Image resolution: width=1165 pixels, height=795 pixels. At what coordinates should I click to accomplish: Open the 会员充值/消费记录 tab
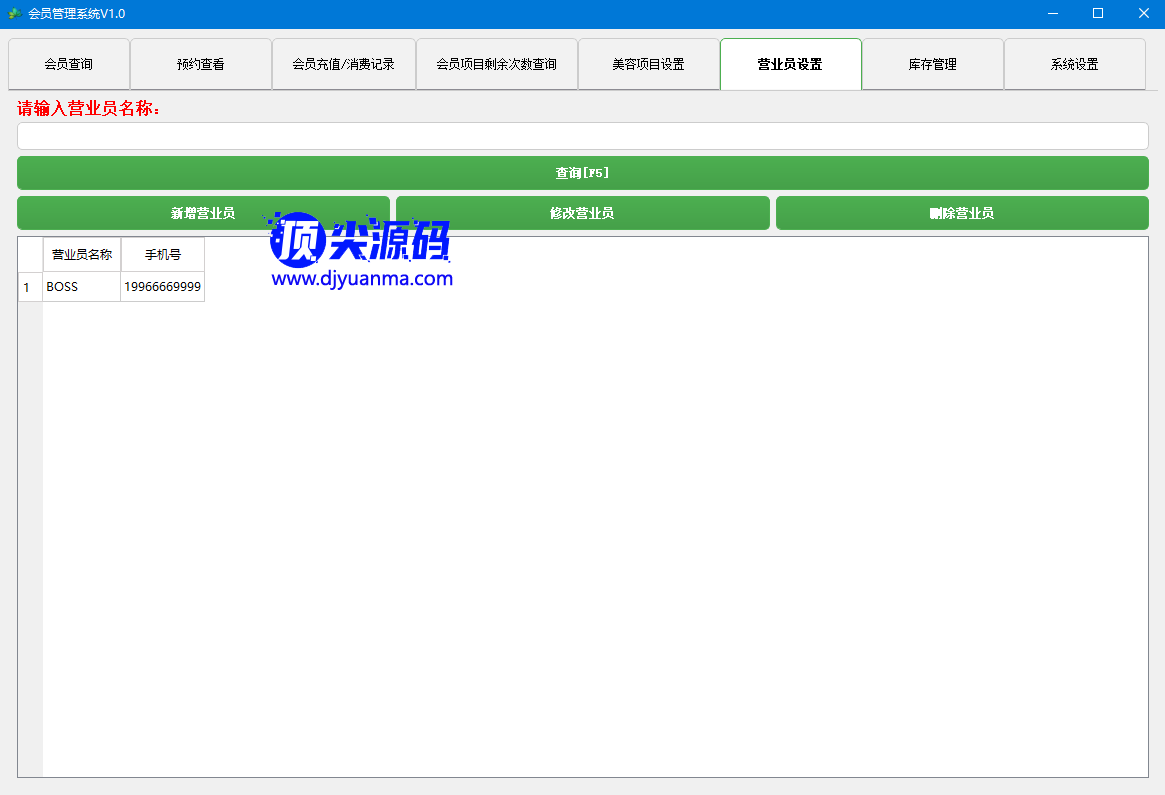pos(344,64)
